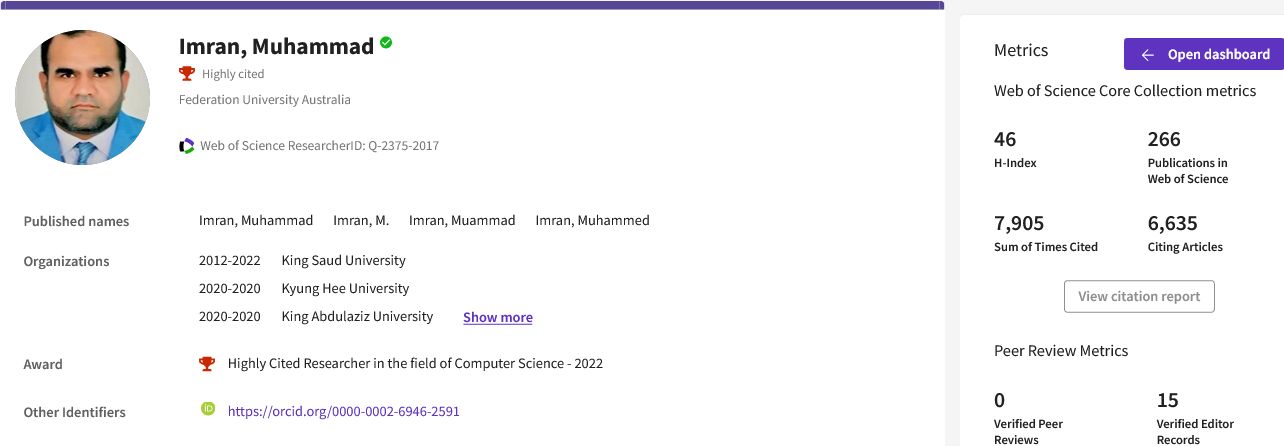Click the back arrow on Open dashboard

tap(1147, 55)
